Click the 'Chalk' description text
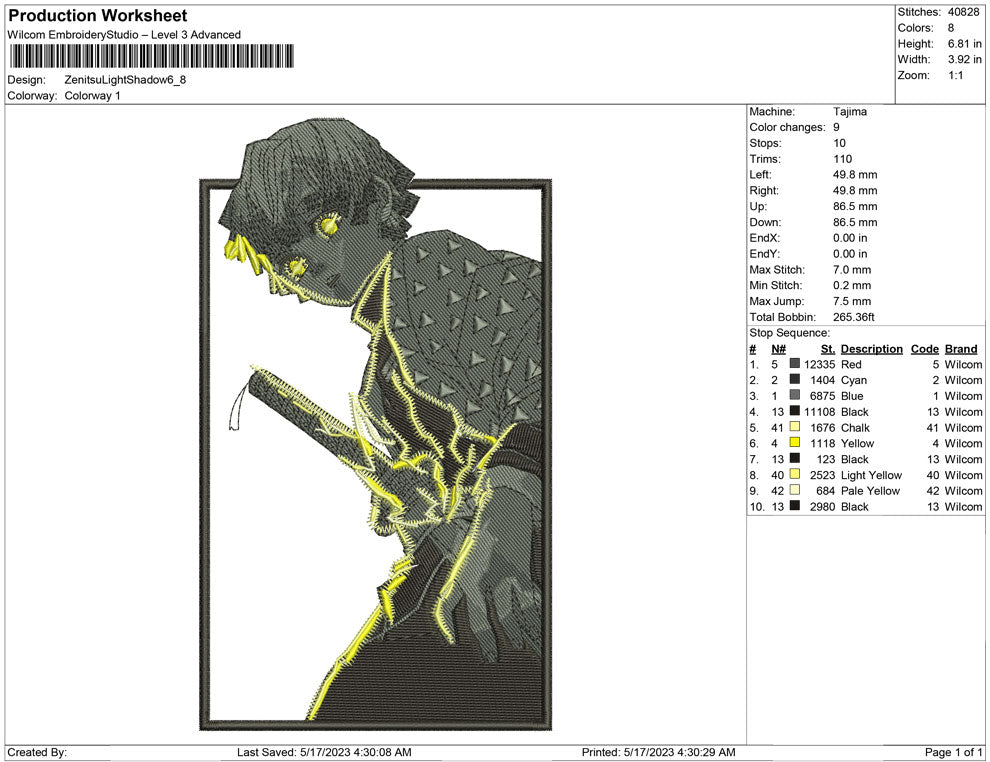The width and height of the screenshot is (990, 762). coord(856,427)
